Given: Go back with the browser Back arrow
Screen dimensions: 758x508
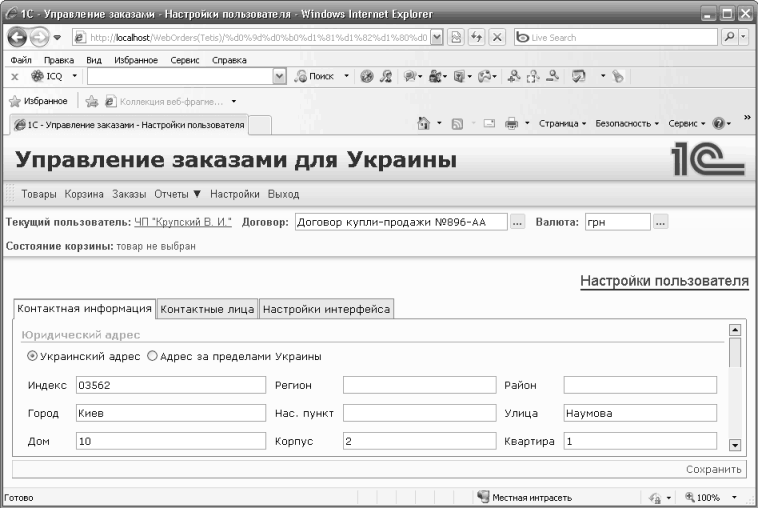Looking at the screenshot, I should point(17,37).
